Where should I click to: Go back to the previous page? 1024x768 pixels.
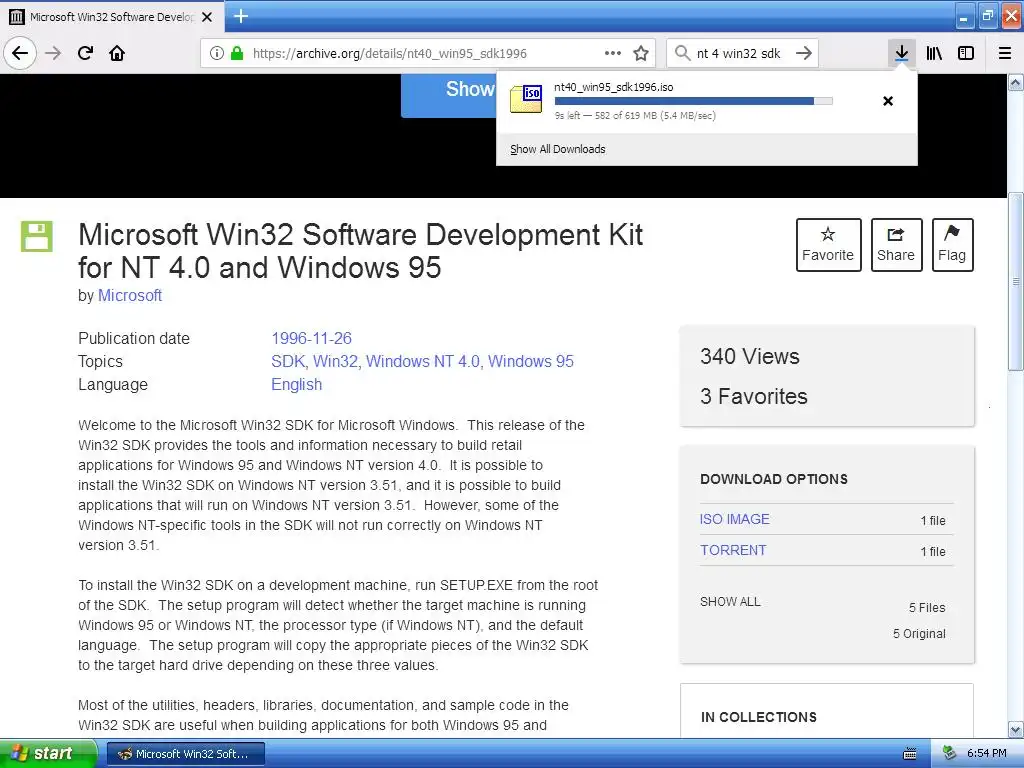20,53
